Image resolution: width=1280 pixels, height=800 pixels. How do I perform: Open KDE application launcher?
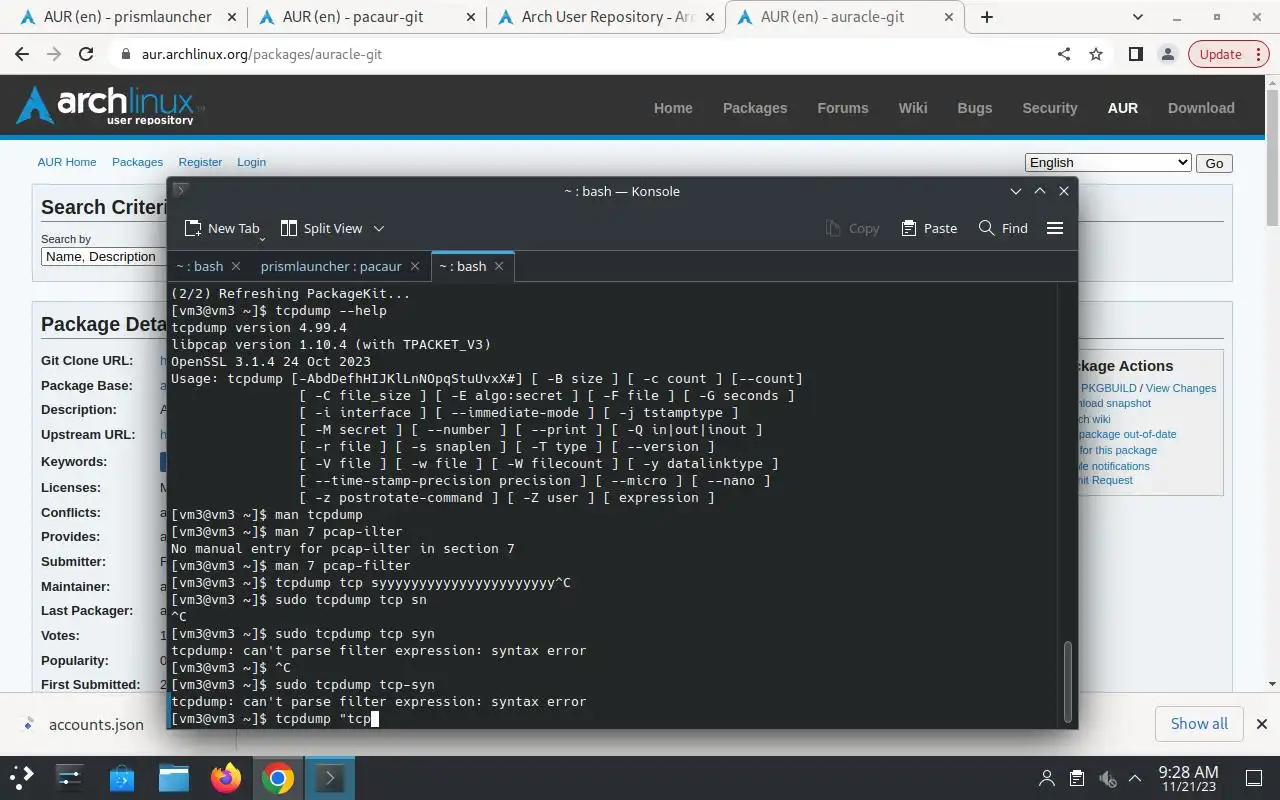pyautogui.click(x=22, y=777)
